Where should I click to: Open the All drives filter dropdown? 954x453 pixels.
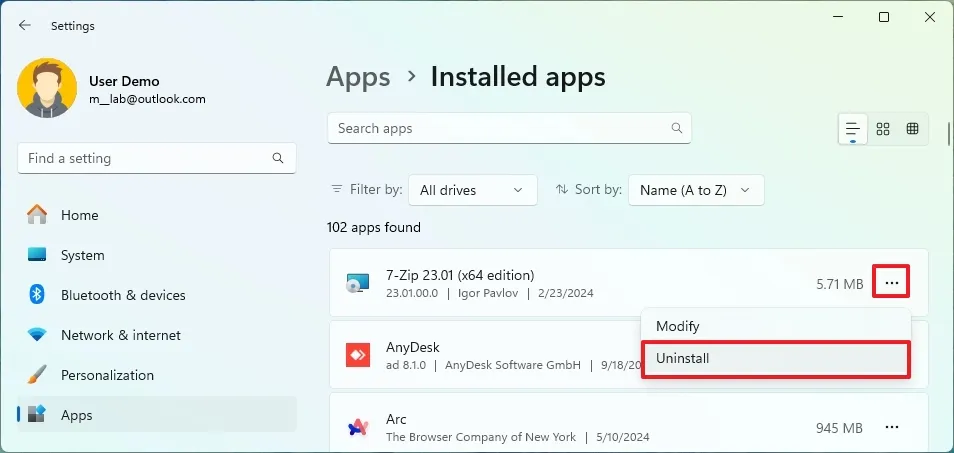coord(472,190)
